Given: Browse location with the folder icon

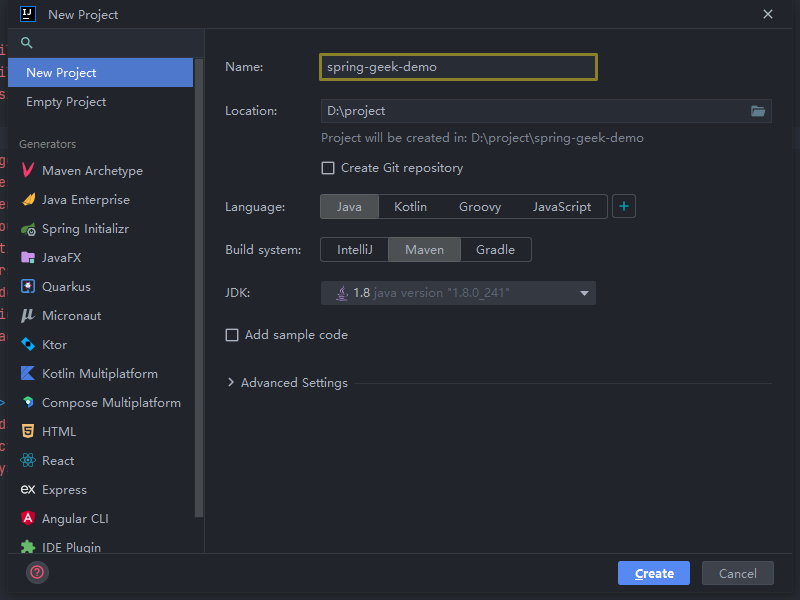Looking at the screenshot, I should pos(758,111).
